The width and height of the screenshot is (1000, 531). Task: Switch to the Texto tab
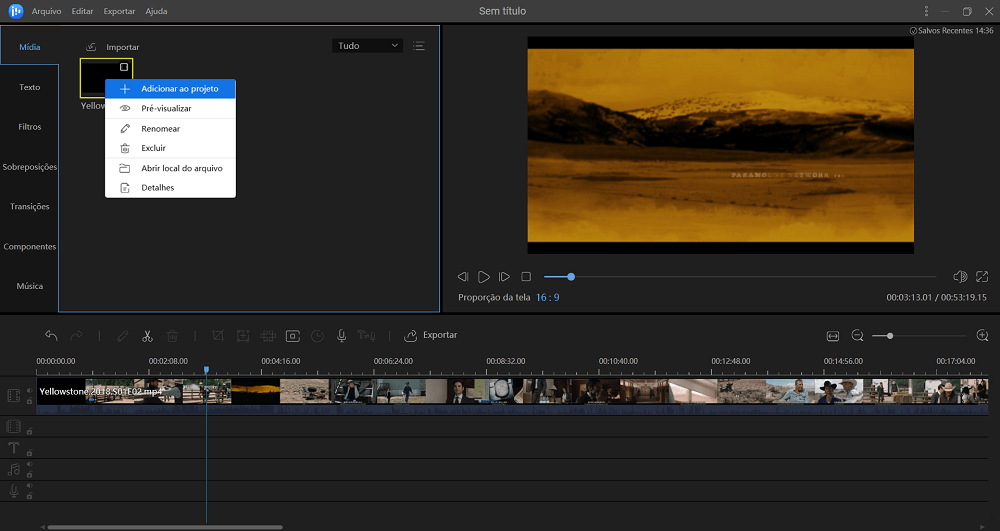pyautogui.click(x=29, y=87)
